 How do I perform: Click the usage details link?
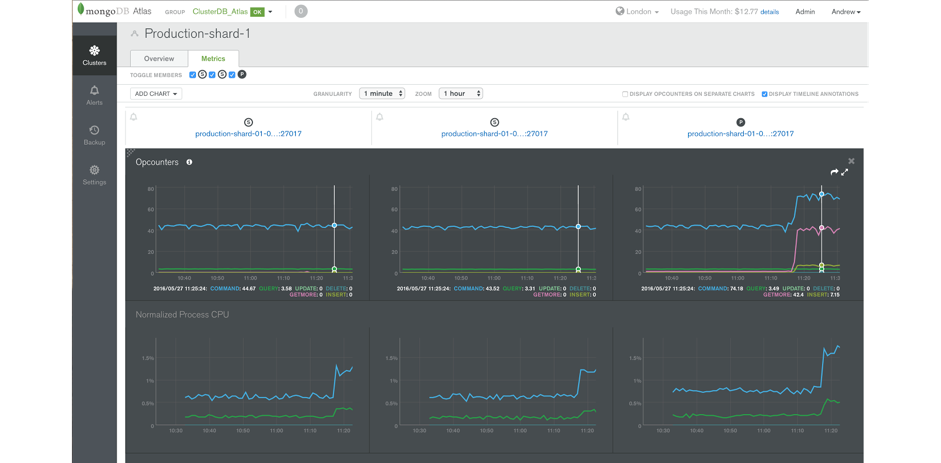pos(769,12)
